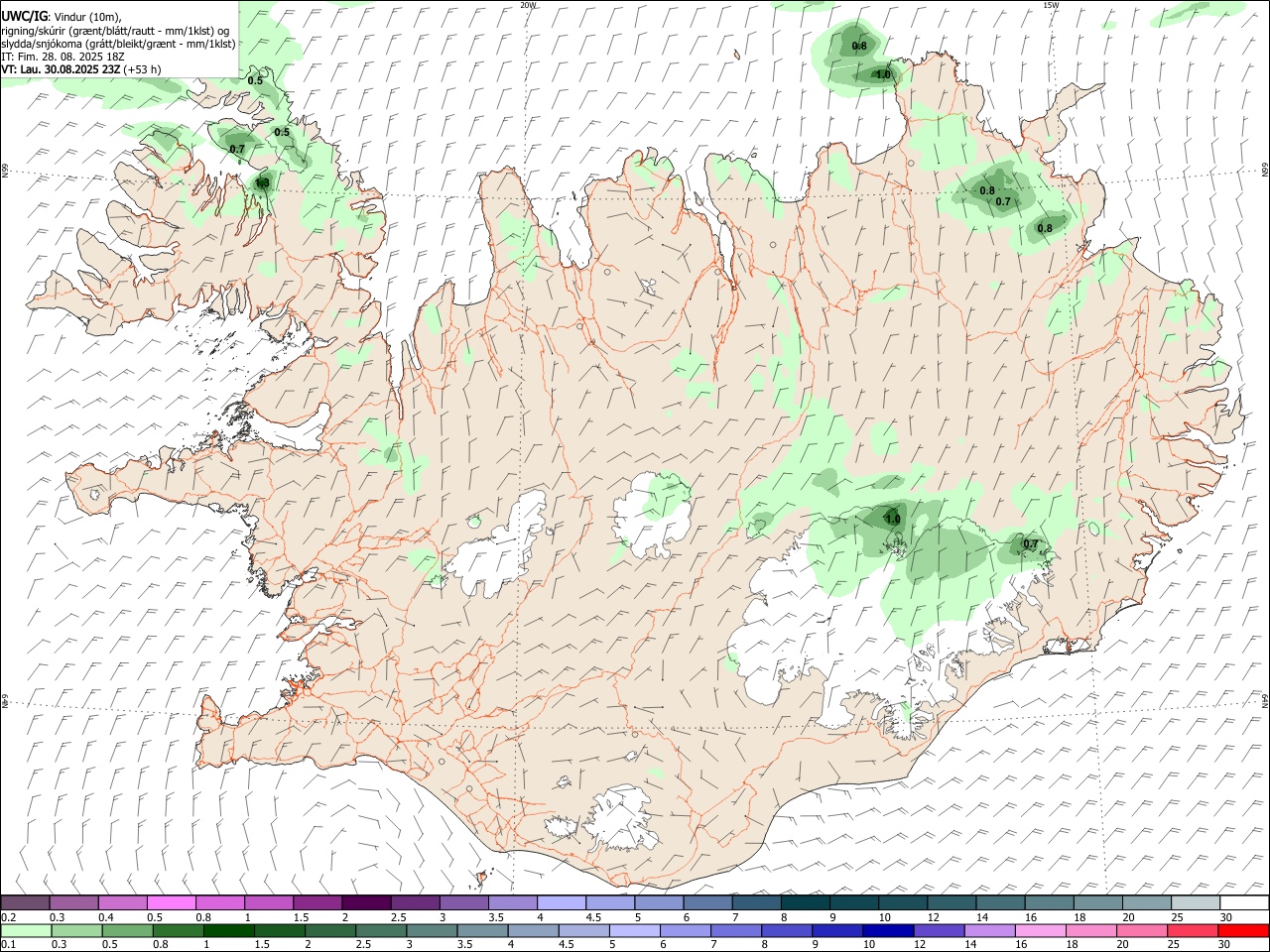Screen dimensions: 1270x952
Task: Pick the dark navy swatch above rain '10'
Action: coord(886,930)
